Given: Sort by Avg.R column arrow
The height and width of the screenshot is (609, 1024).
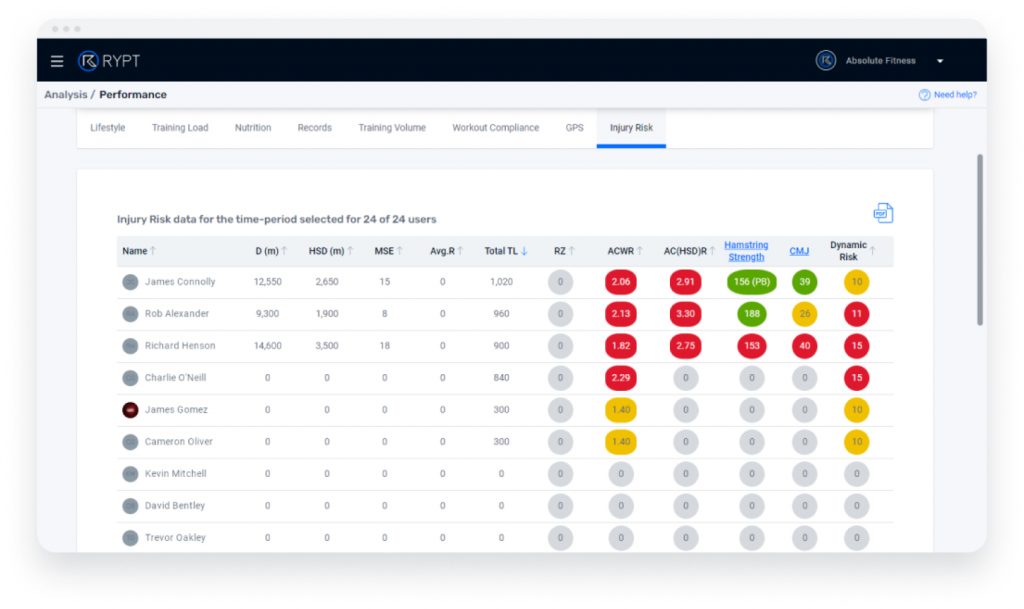Looking at the screenshot, I should click(x=460, y=251).
